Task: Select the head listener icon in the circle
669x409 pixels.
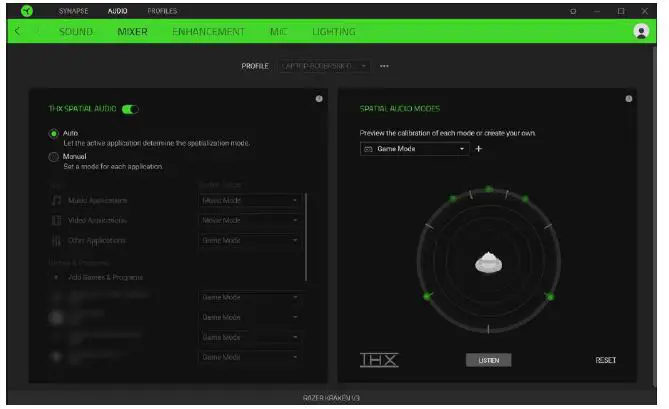Action: (489, 262)
